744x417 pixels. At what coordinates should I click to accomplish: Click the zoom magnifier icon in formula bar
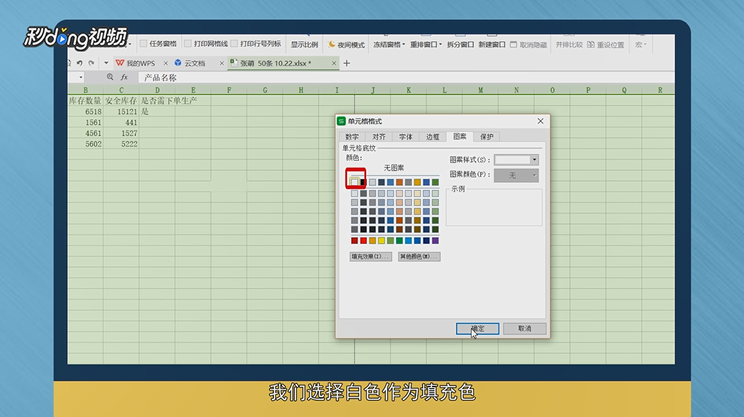tap(110, 77)
